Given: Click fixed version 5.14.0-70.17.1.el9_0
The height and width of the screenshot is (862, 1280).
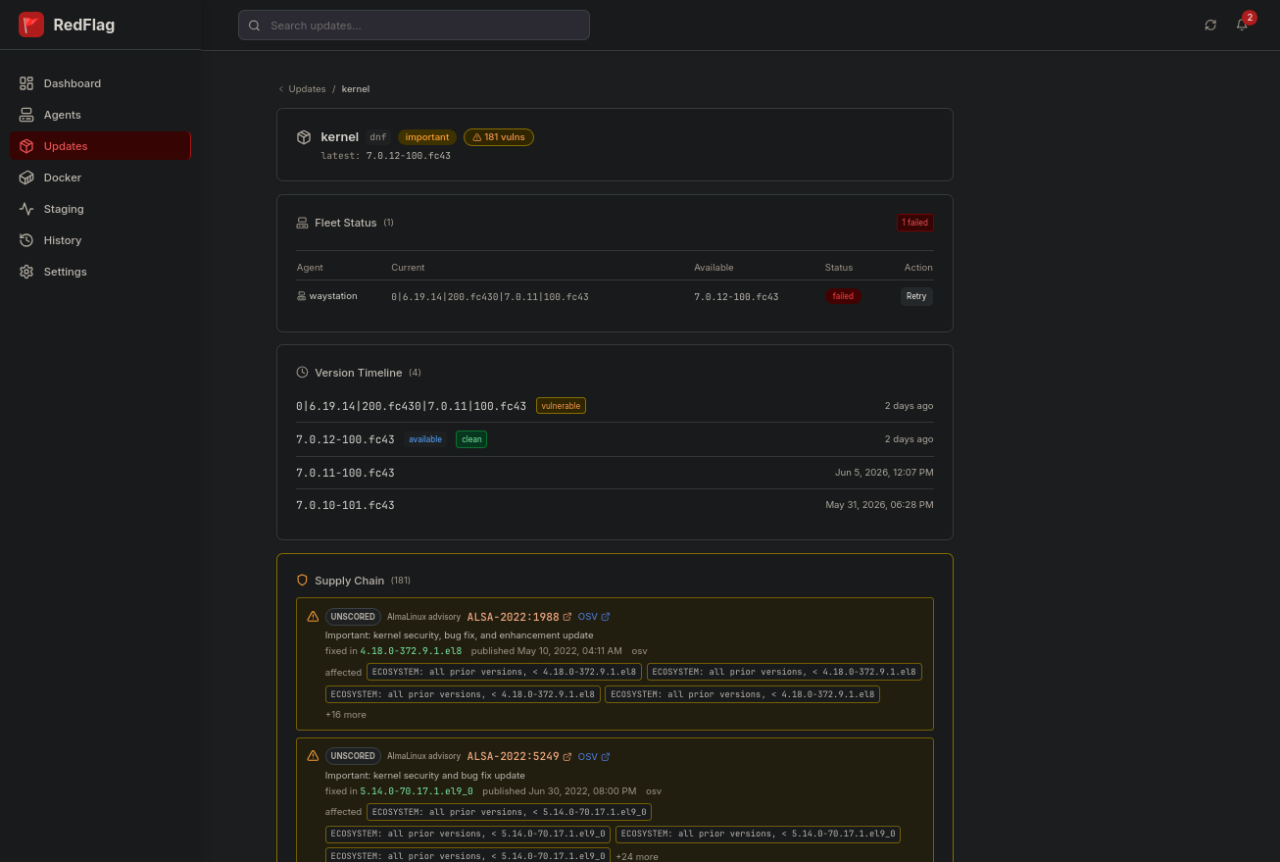Looking at the screenshot, I should [417, 791].
